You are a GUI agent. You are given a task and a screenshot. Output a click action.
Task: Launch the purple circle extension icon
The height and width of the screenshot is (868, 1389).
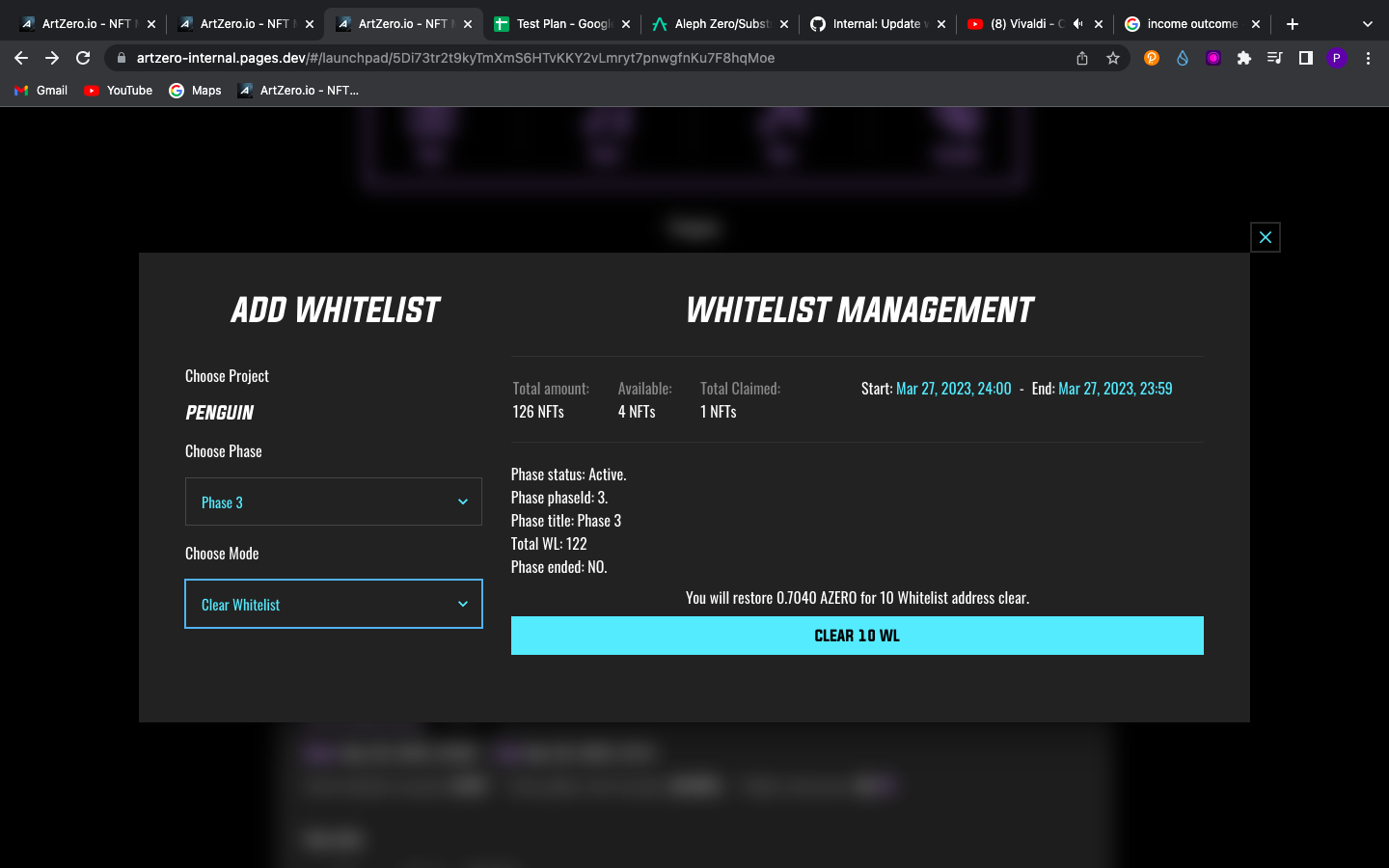pyautogui.click(x=1212, y=58)
